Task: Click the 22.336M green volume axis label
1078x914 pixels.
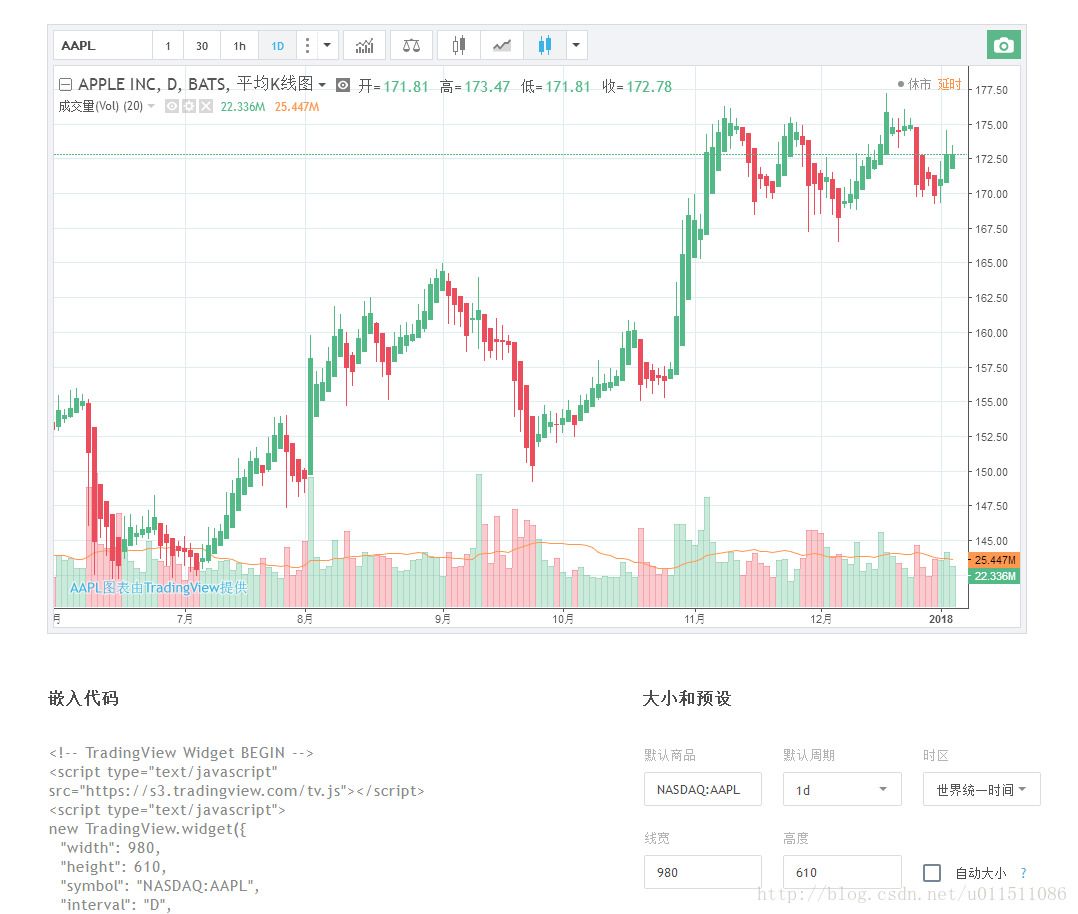Action: point(994,576)
